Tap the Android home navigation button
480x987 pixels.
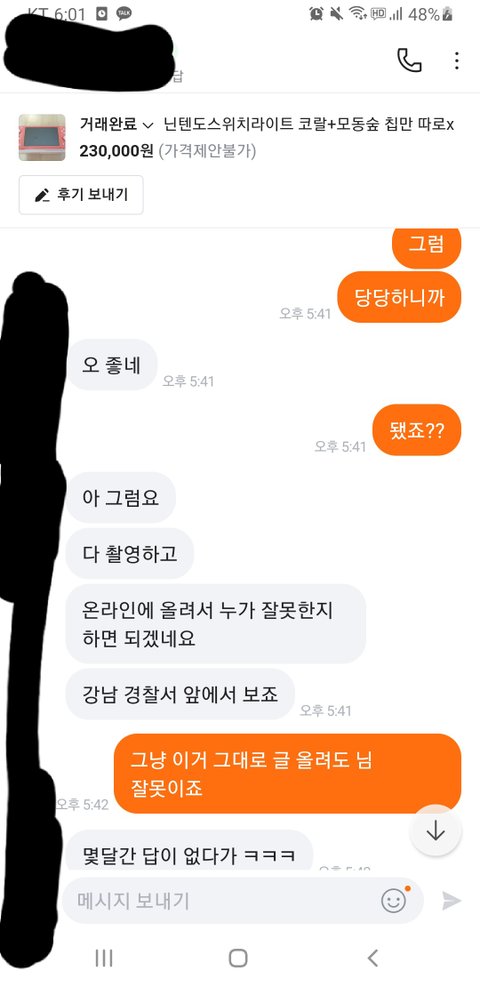238,958
